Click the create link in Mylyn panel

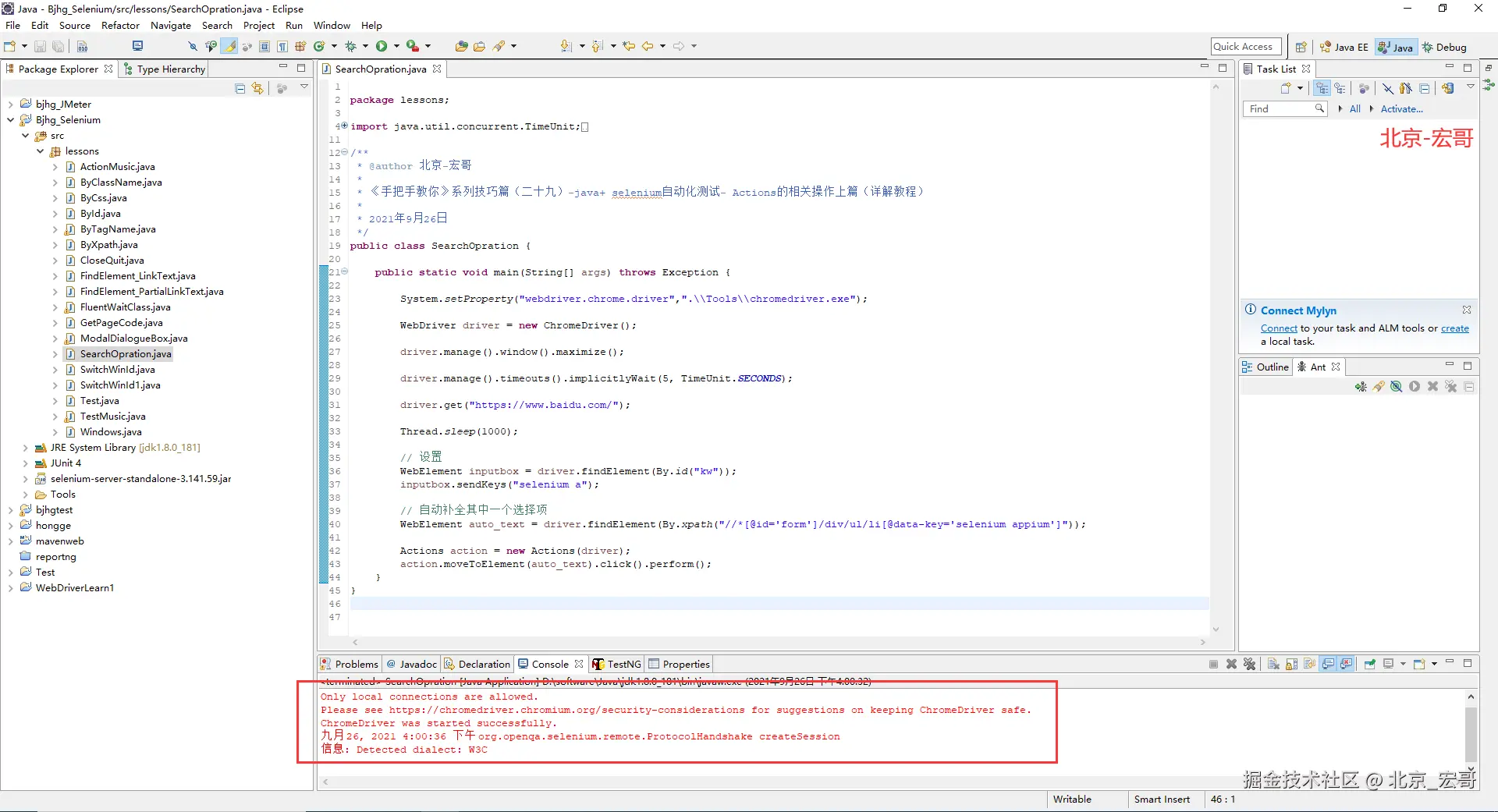[x=1454, y=328]
